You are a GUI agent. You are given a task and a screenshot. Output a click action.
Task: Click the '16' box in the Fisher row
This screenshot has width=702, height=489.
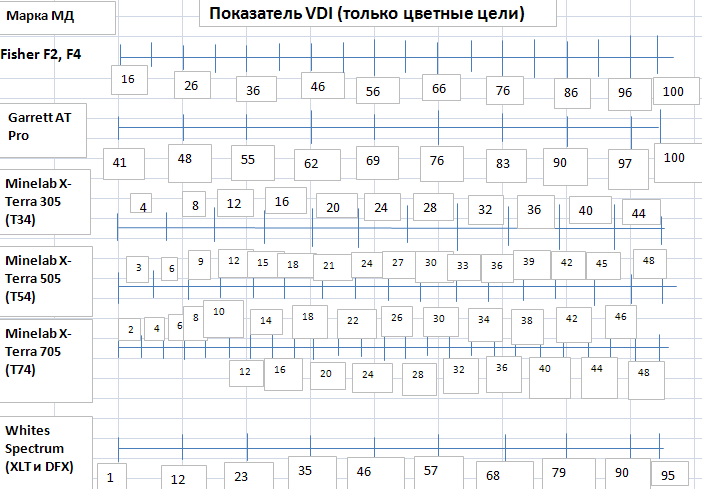coord(129,80)
